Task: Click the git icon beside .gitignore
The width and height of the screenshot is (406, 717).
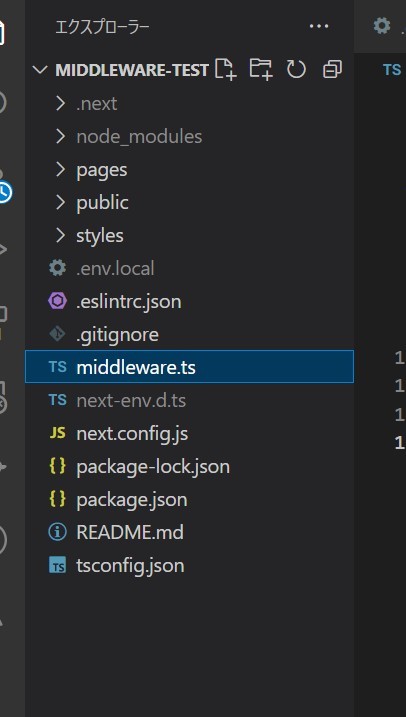Action: pos(58,334)
